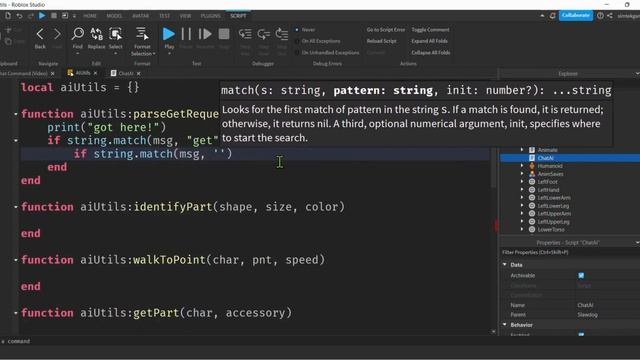Open the Find tool
This screenshot has height=360, width=640.
pyautogui.click(x=78, y=34)
